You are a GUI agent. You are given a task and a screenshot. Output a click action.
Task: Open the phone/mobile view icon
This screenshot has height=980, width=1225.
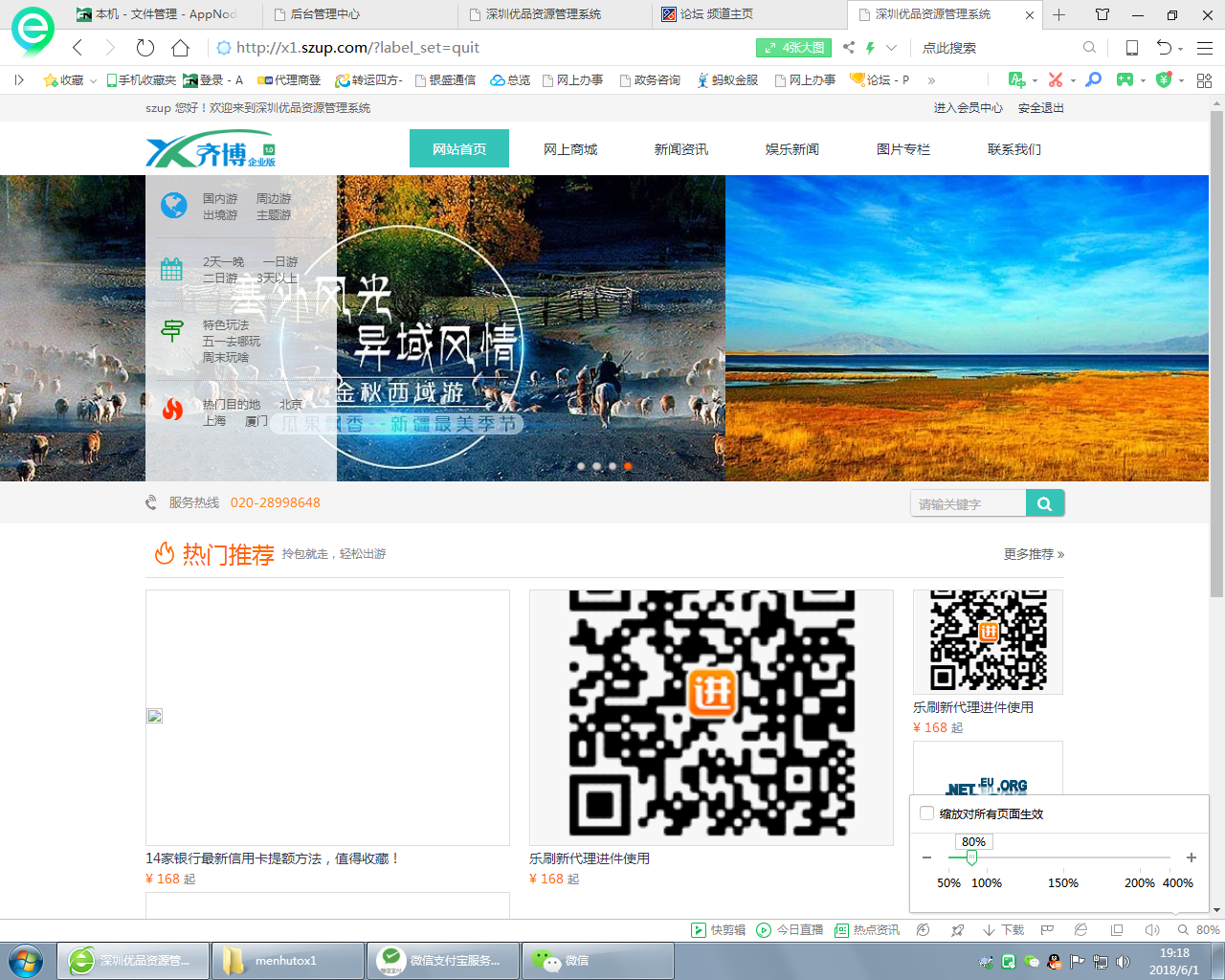pos(1132,48)
